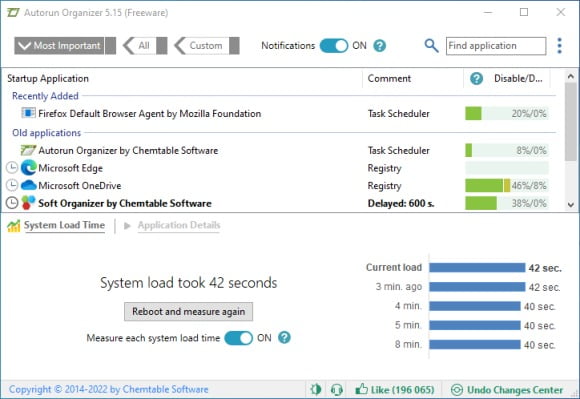This screenshot has height=399, width=580.
Task: Open the three-dot options menu
Action: click(559, 46)
